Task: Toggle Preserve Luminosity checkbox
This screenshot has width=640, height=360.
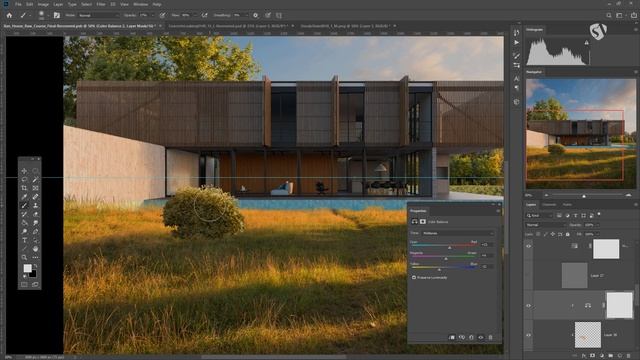Action: point(414,278)
